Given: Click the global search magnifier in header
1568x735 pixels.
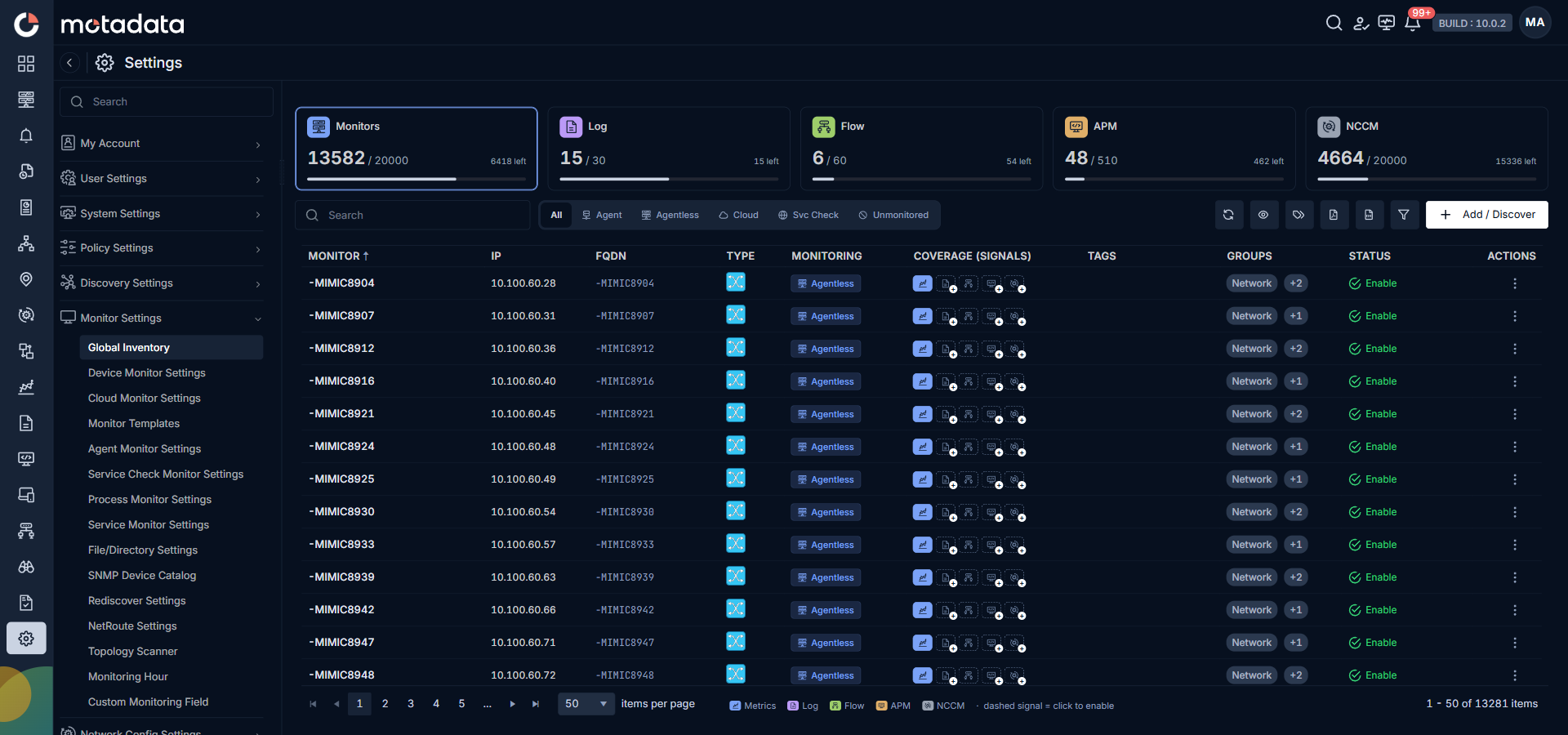Looking at the screenshot, I should click(x=1334, y=23).
